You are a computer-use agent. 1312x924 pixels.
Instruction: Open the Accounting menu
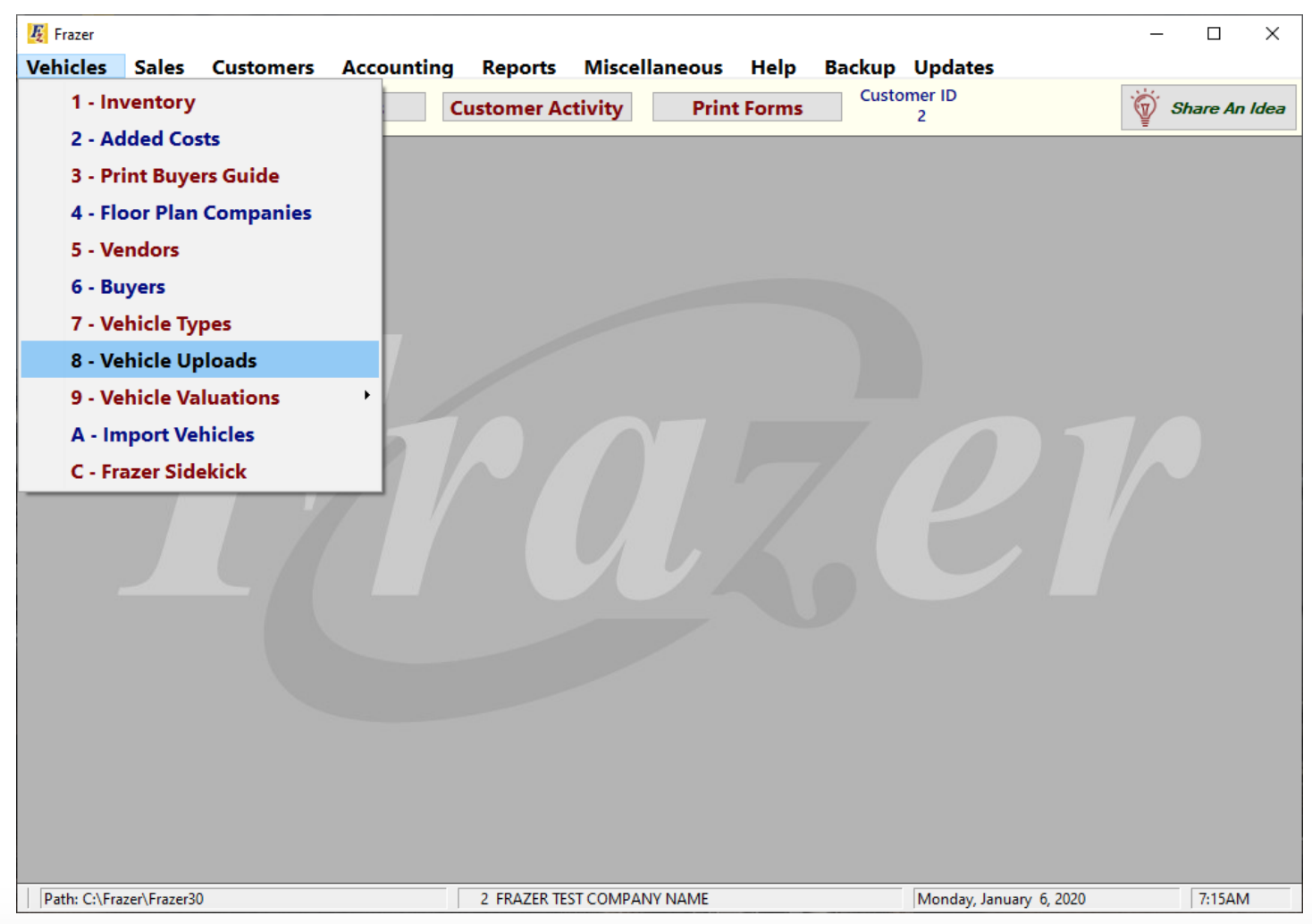(397, 67)
